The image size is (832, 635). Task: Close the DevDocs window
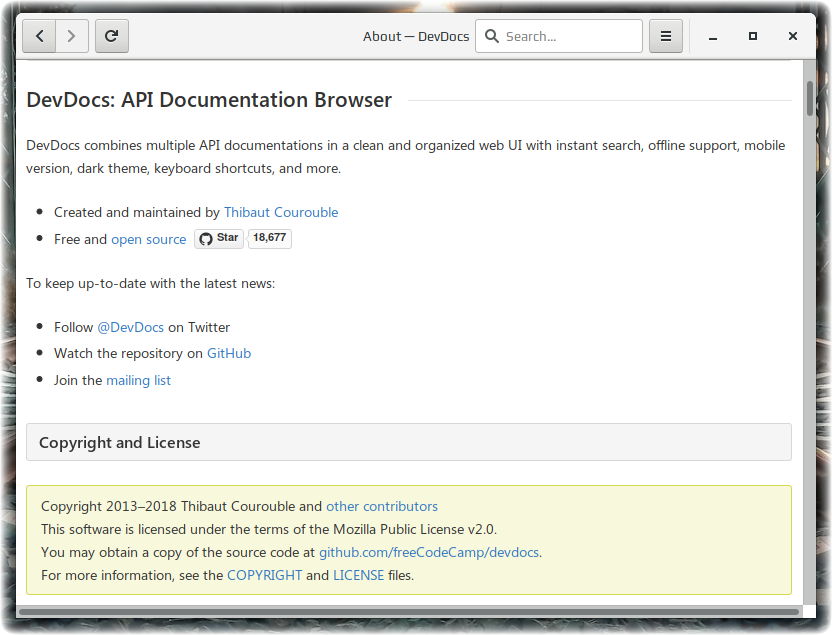[793, 36]
